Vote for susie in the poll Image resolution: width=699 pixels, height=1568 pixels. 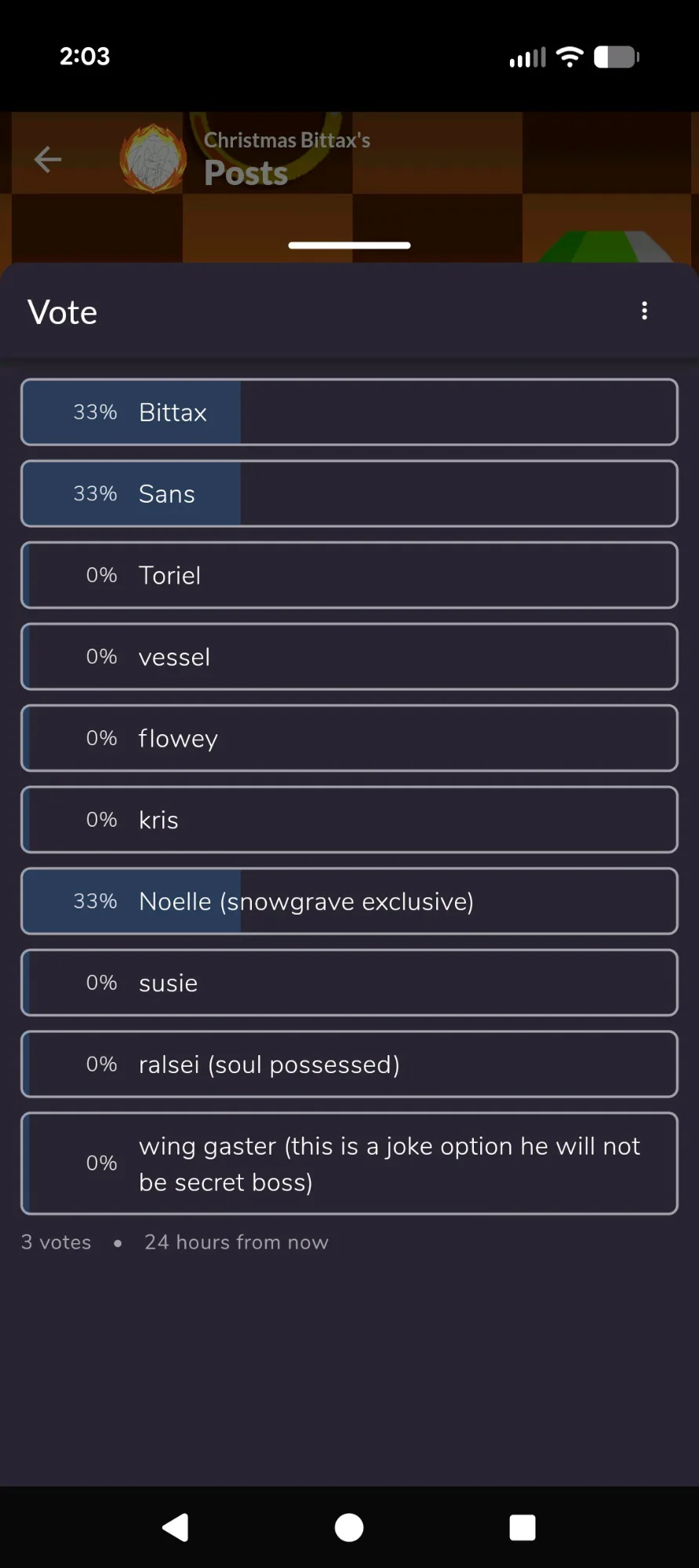coord(349,984)
